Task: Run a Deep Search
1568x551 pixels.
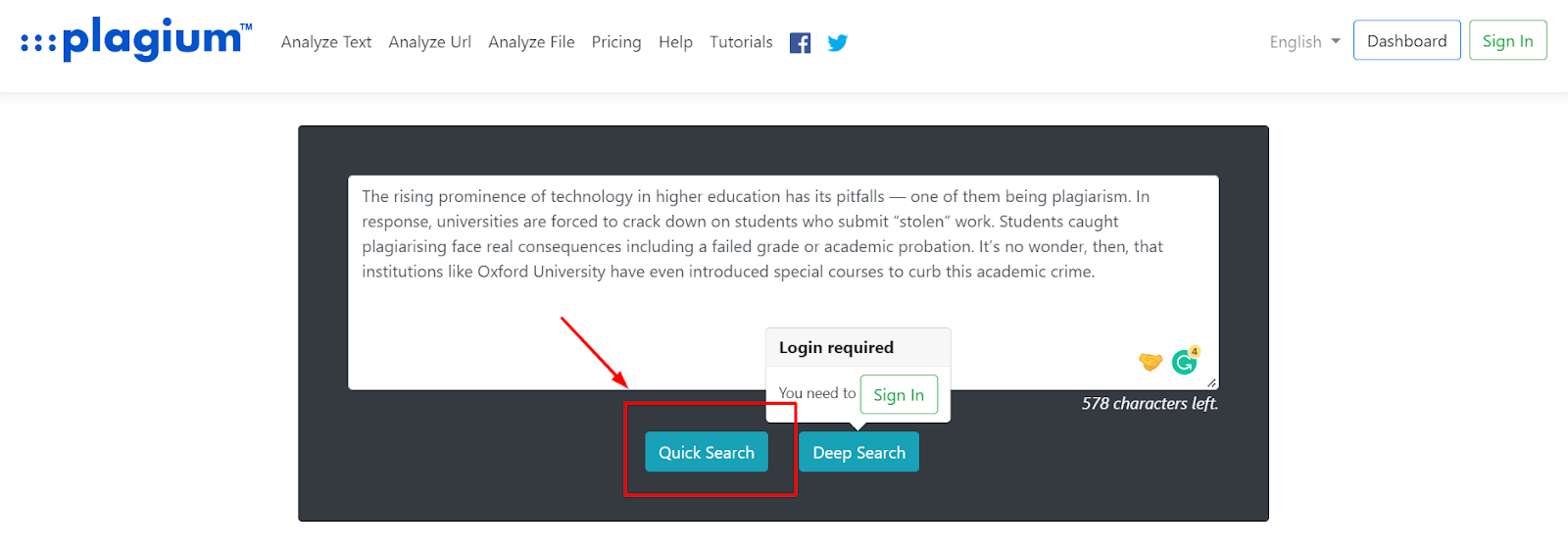Action: tap(858, 452)
